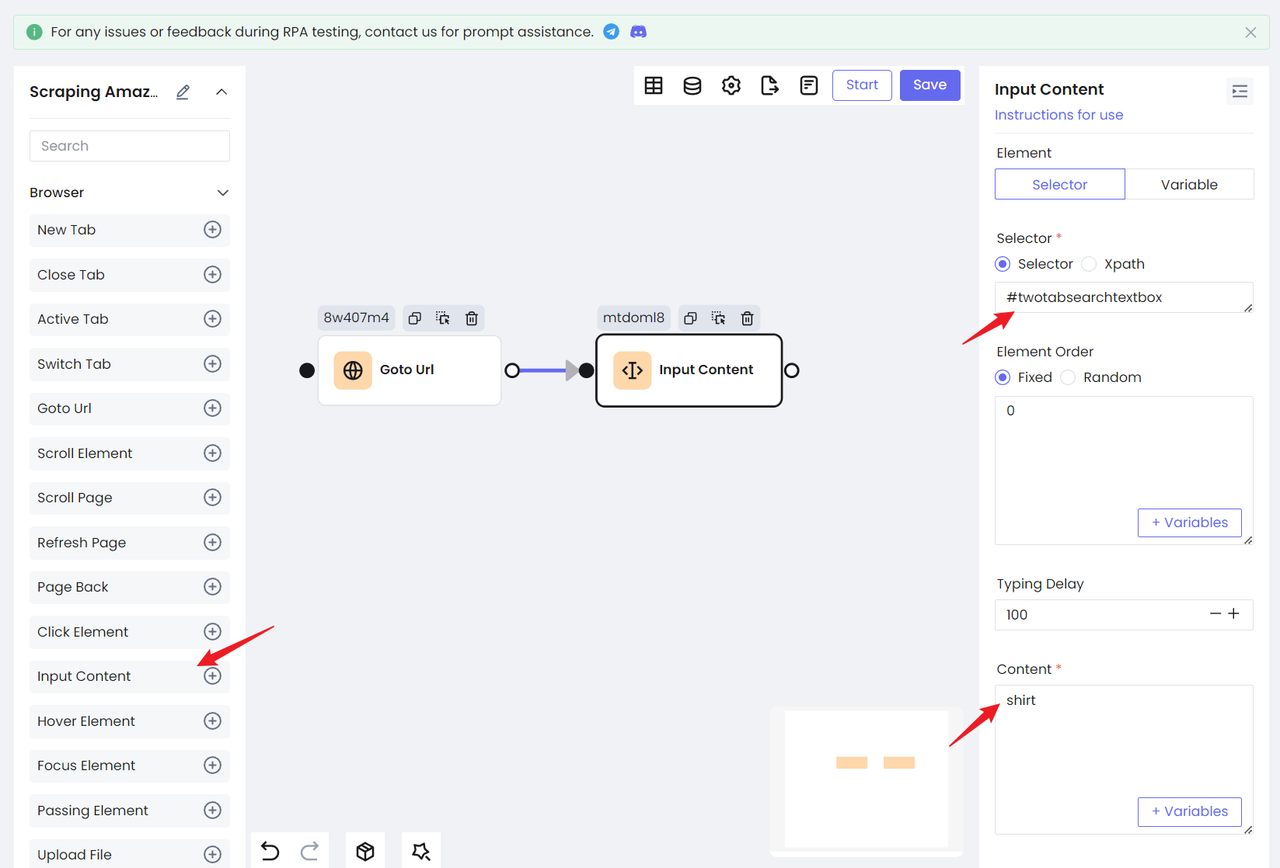Add a Page Back node
The image size is (1280, 868).
tap(212, 587)
